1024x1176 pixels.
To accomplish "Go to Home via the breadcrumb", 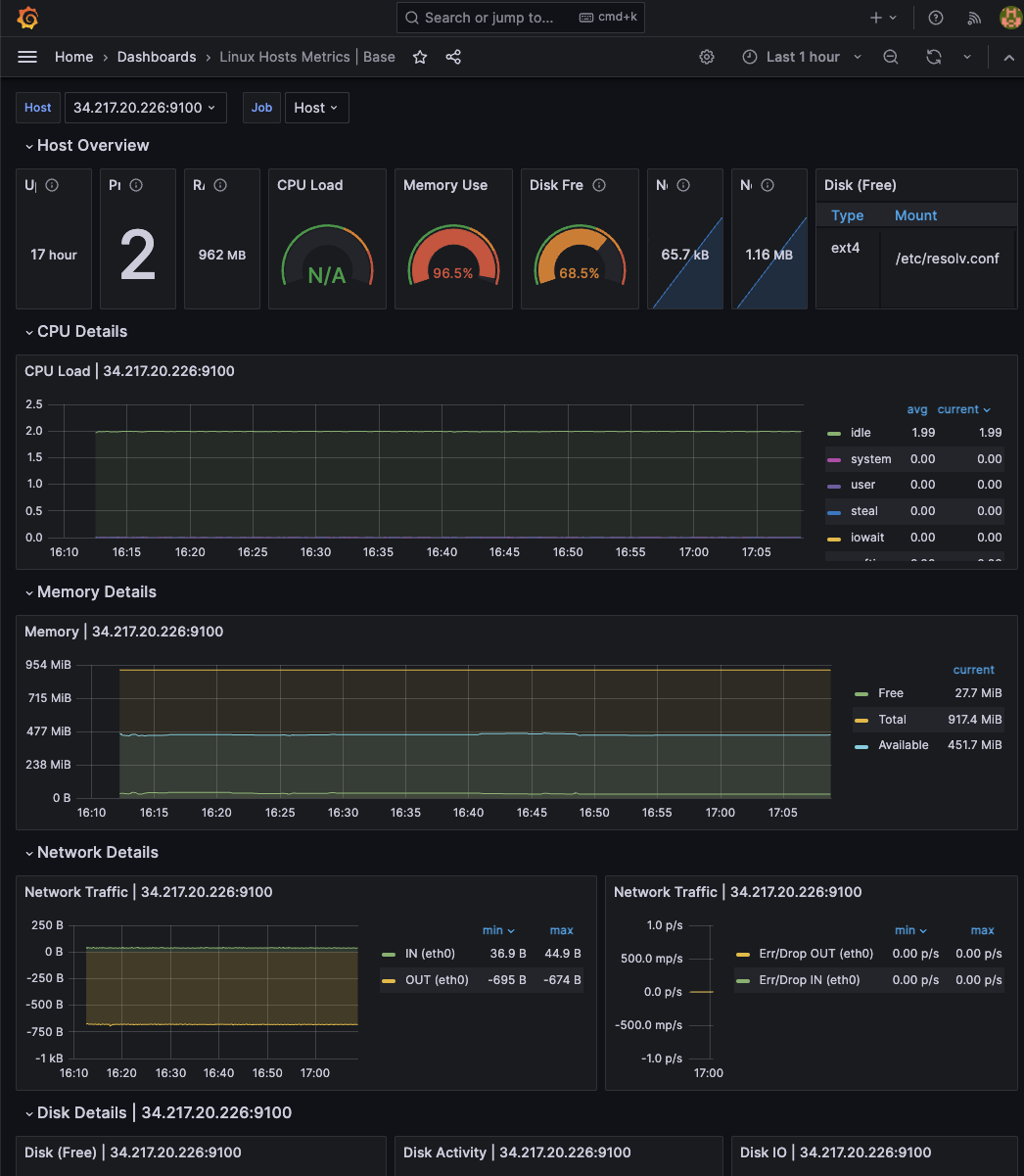I will [x=73, y=57].
